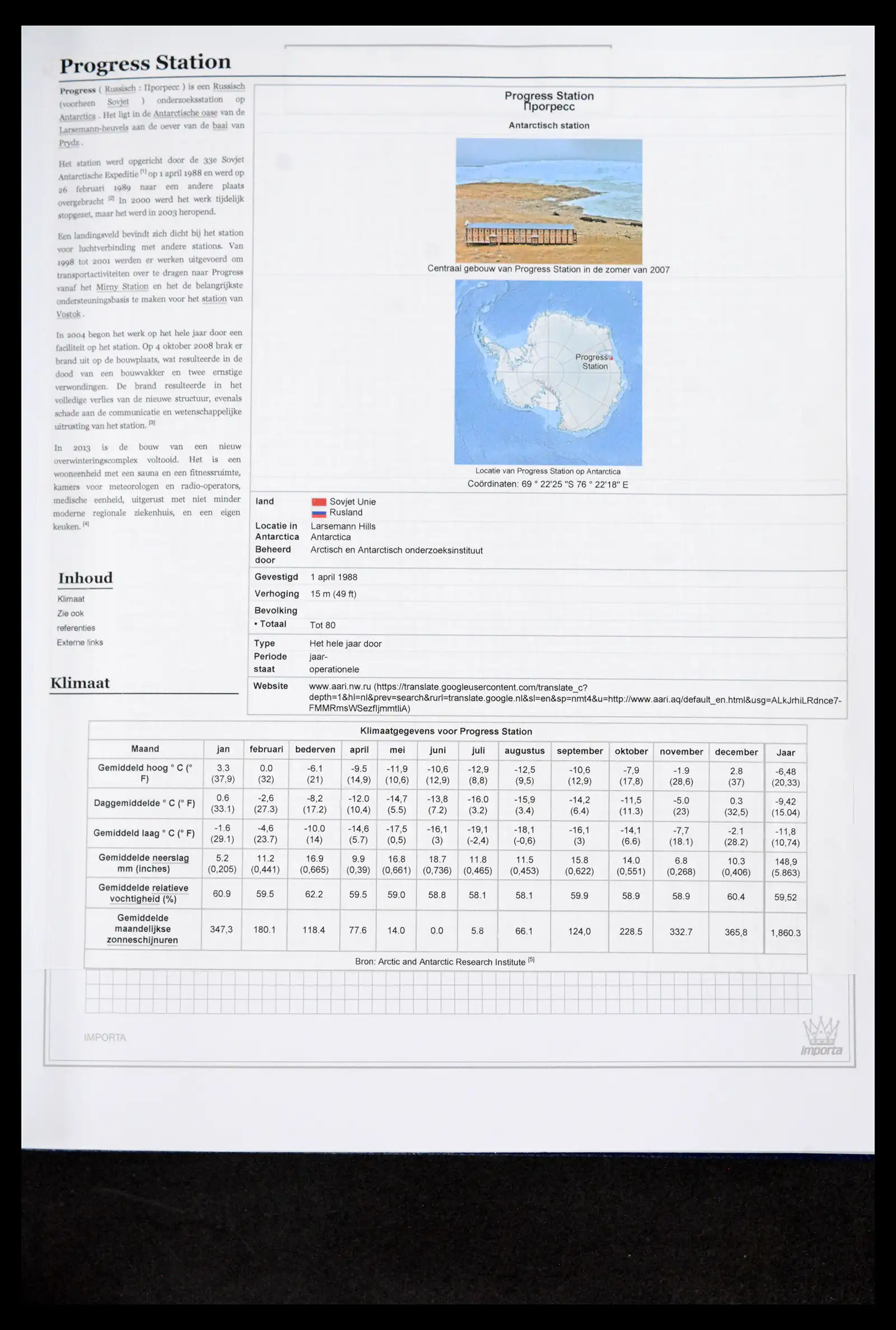Select Zie ook in the Inhoud list
The height and width of the screenshot is (1330, 896).
point(71,613)
